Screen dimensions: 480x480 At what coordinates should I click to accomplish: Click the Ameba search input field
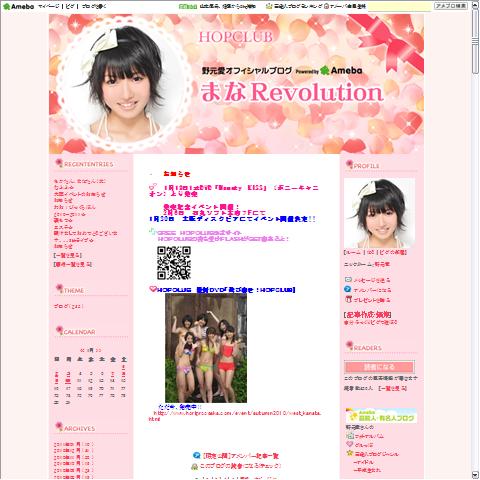click(x=400, y=6)
